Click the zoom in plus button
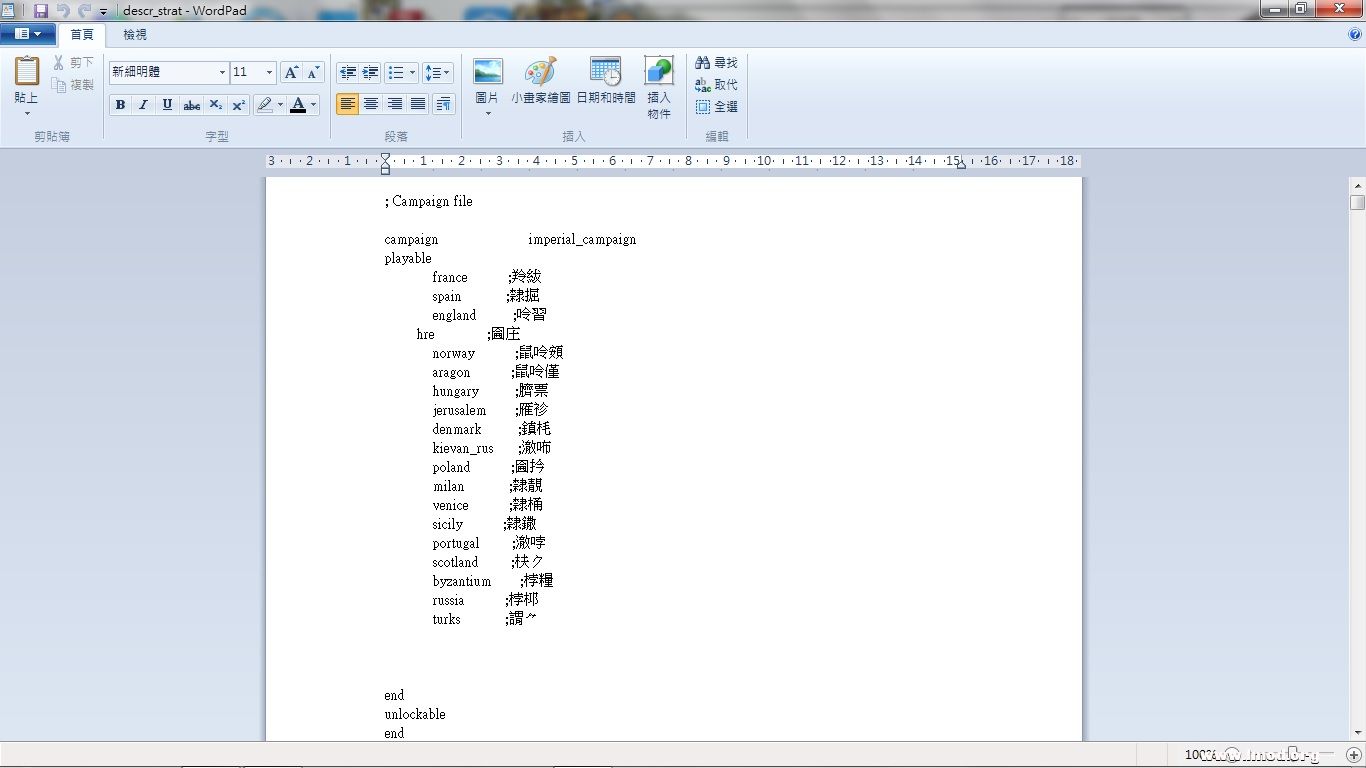The width and height of the screenshot is (1366, 768). coord(1353,755)
